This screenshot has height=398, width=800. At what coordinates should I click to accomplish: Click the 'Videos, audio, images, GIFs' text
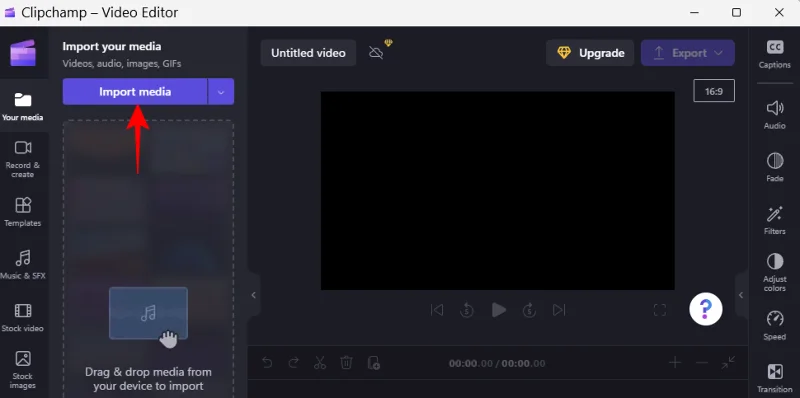[x=122, y=64]
